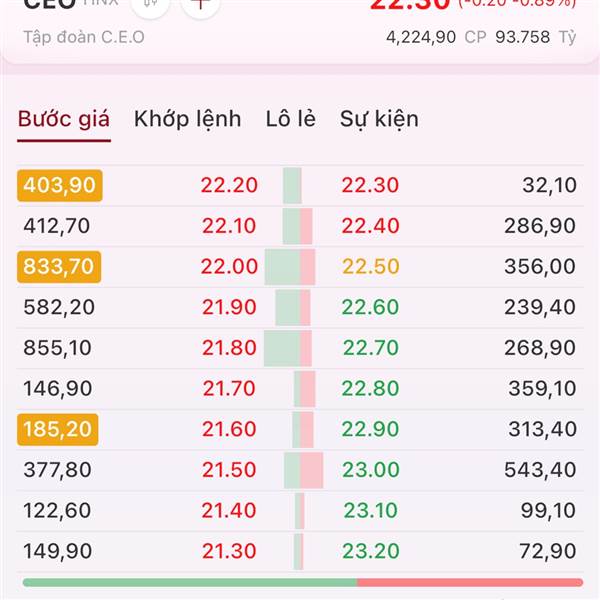Open the Lô lẻ tab
The image size is (600, 600).
pos(291,119)
